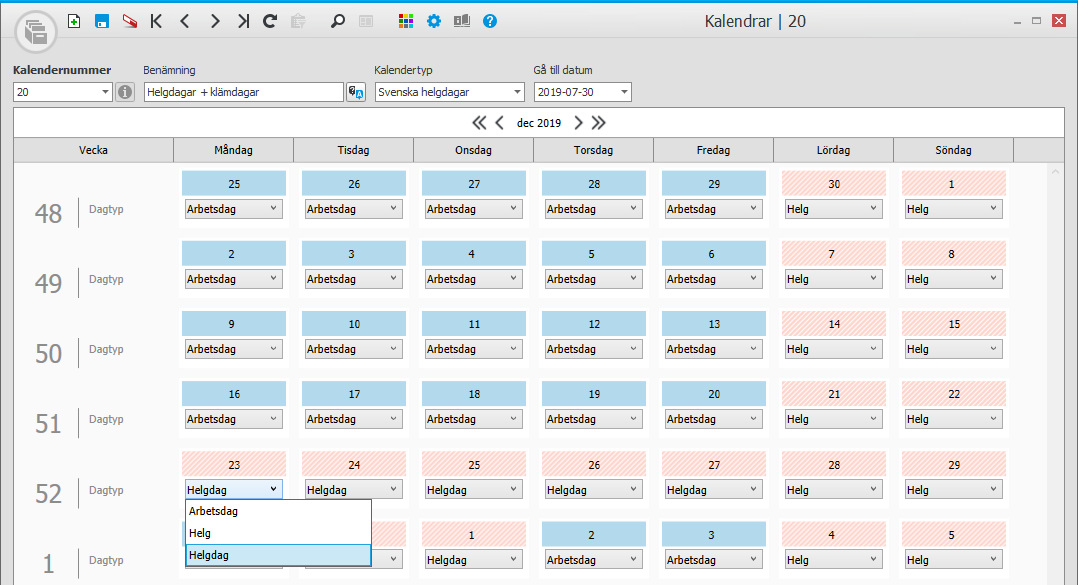Click the new record icon
The width and height of the screenshot is (1078, 585).
coord(74,21)
